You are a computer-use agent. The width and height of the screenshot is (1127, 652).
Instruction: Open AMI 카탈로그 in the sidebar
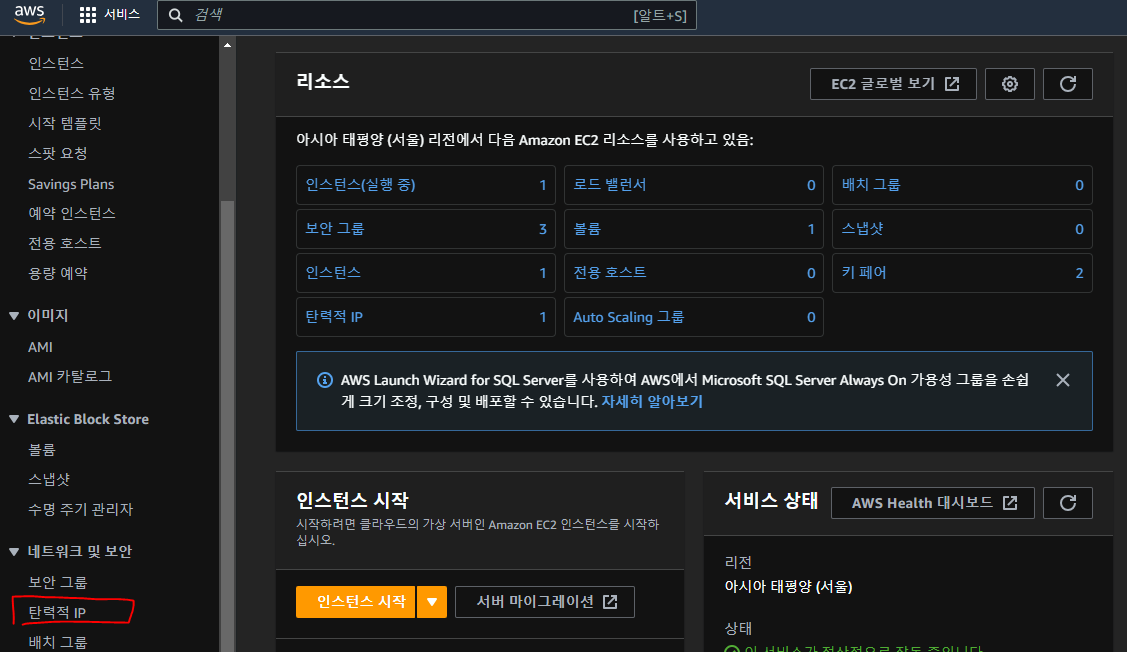(70, 377)
